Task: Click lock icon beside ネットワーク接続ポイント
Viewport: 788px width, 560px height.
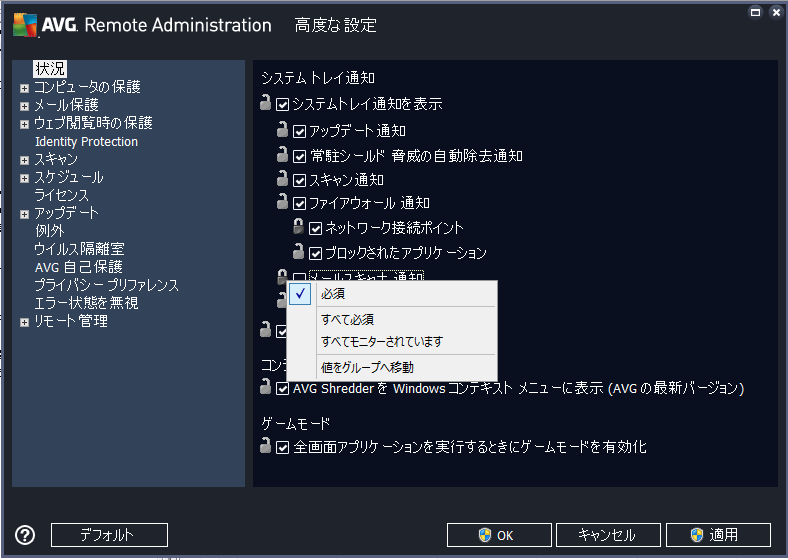Action: (299, 226)
